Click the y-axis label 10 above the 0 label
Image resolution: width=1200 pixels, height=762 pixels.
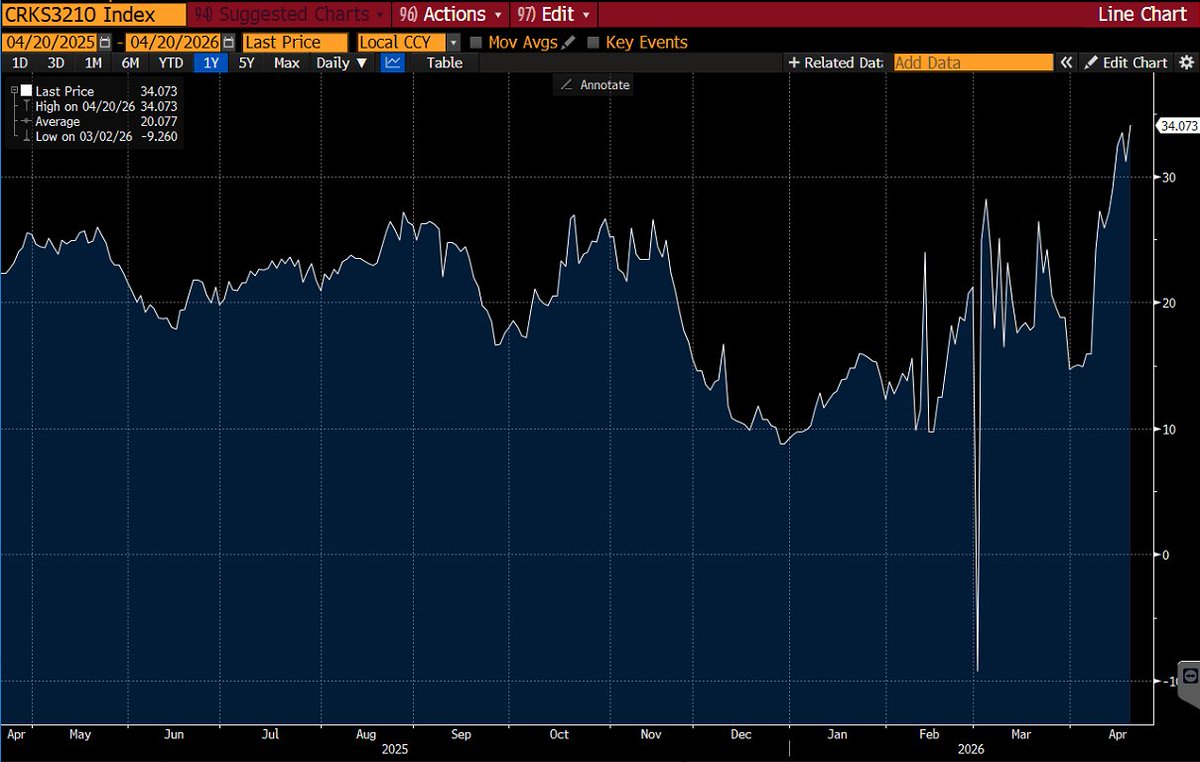(x=1168, y=429)
